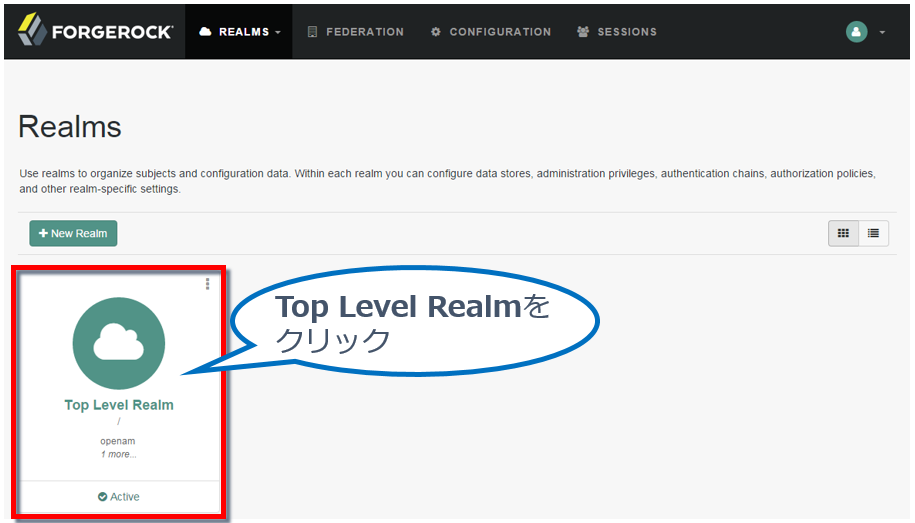The width and height of the screenshot is (915, 523).
Task: Open the Federation tab
Action: tap(355, 32)
